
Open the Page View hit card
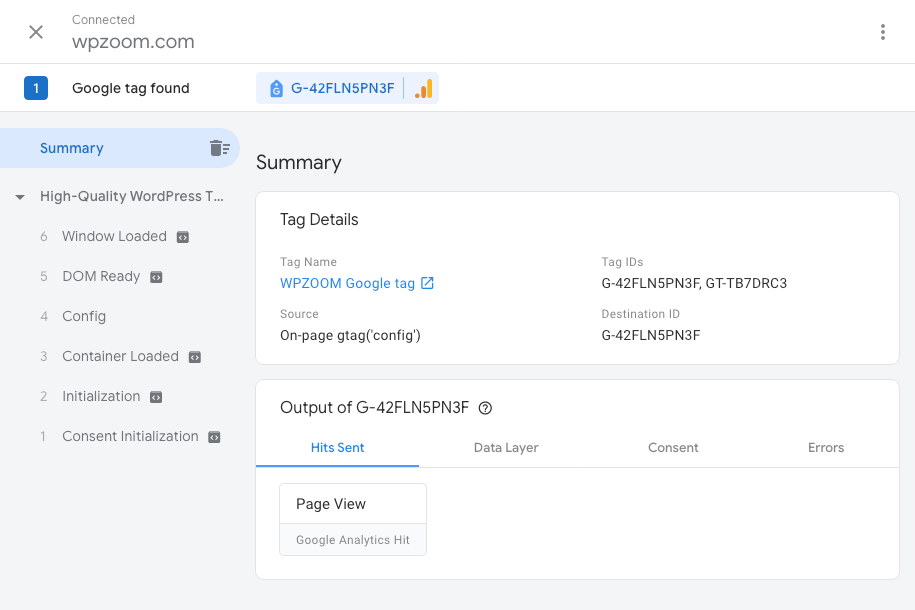pos(353,519)
